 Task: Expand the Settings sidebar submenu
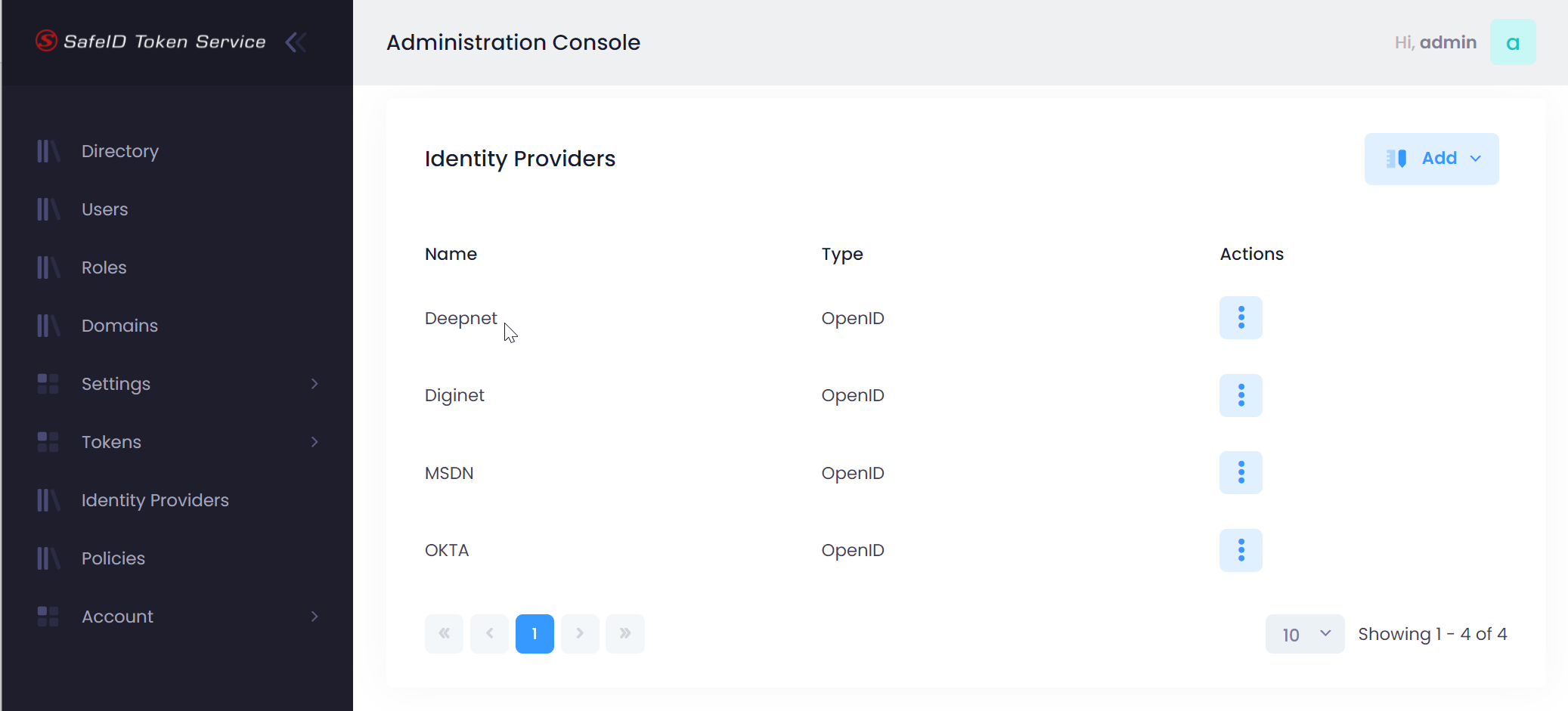315,384
